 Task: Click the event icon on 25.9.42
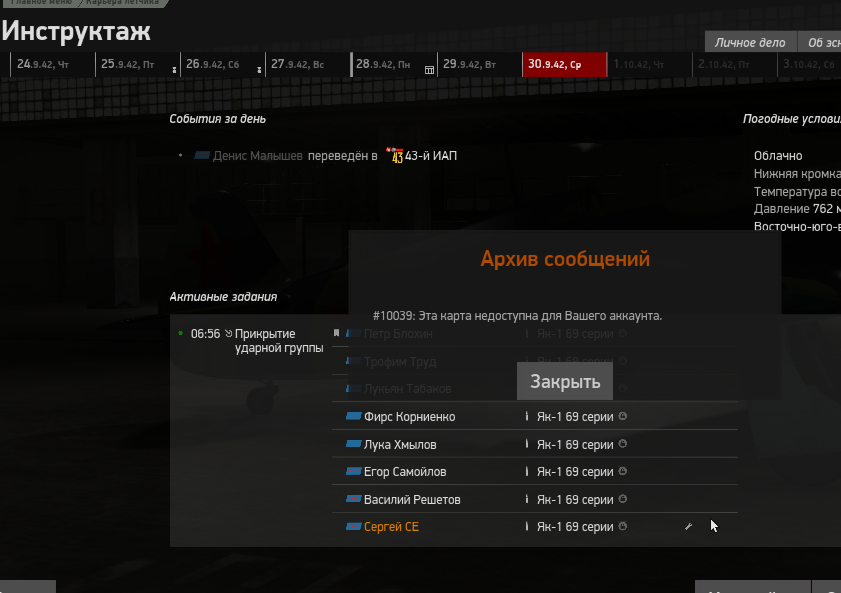click(x=174, y=70)
